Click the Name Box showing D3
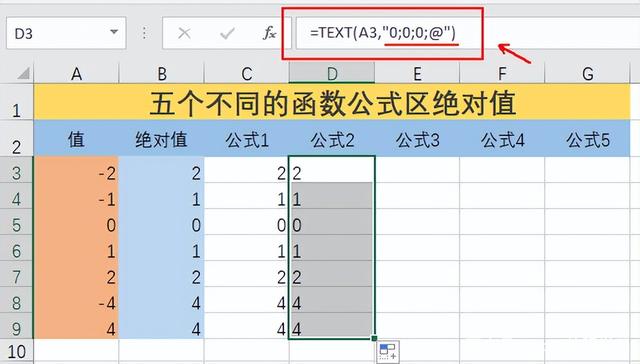 tap(66, 33)
